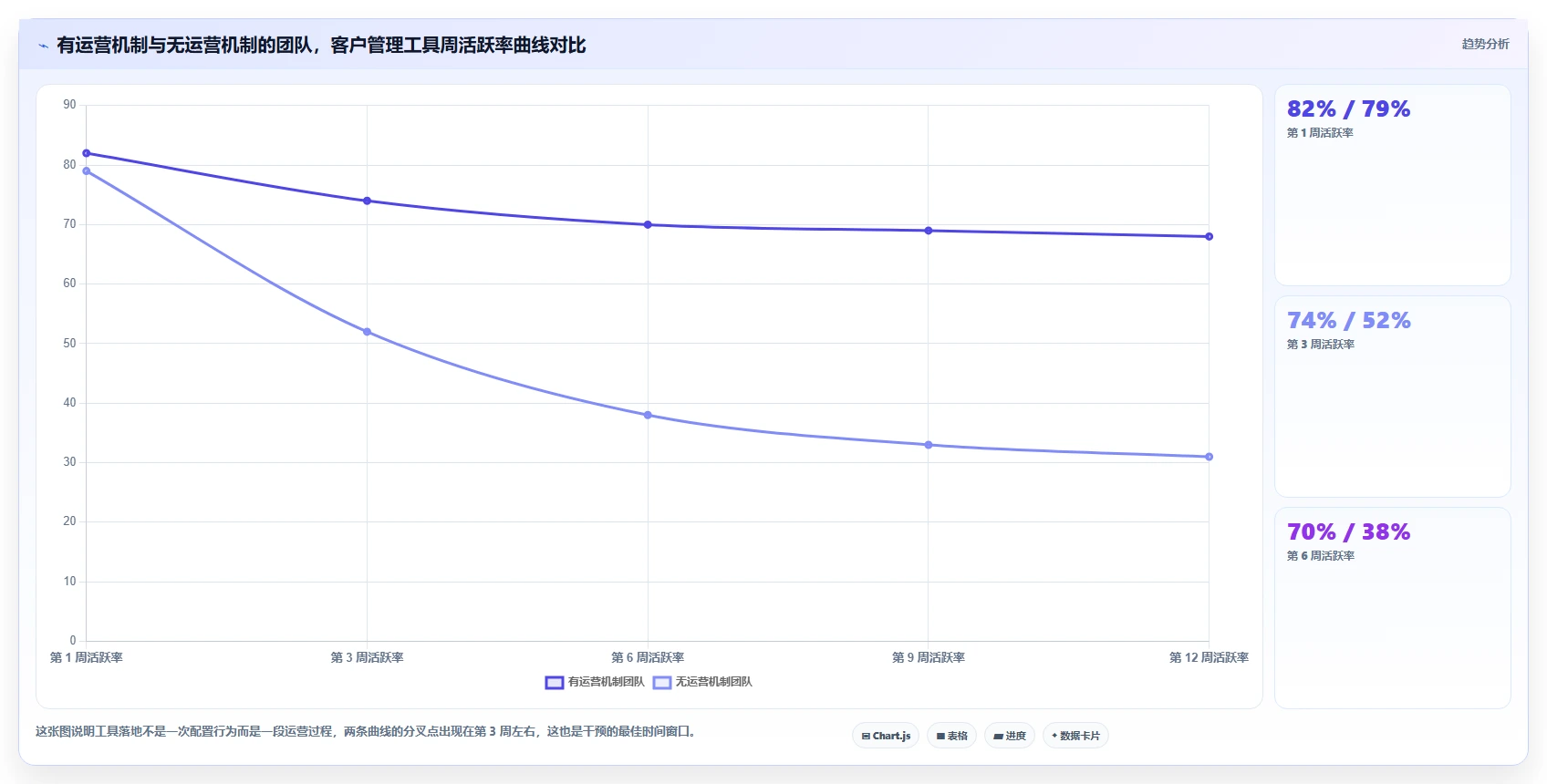Click the 82% / 79% card value
This screenshot has width=1547, height=784.
[1348, 109]
